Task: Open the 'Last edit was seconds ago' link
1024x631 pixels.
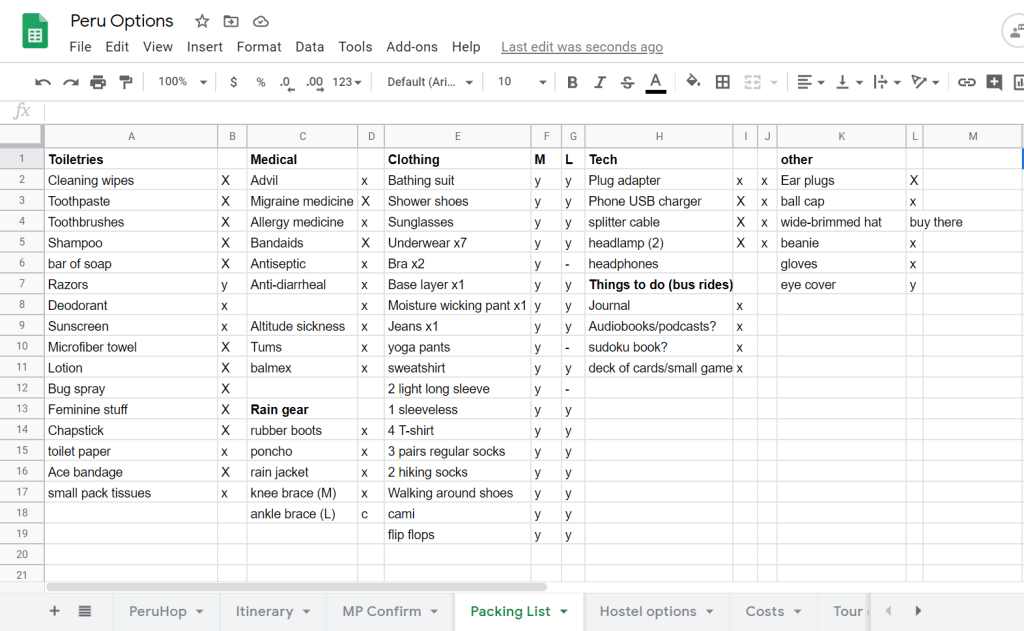Action: (x=581, y=47)
